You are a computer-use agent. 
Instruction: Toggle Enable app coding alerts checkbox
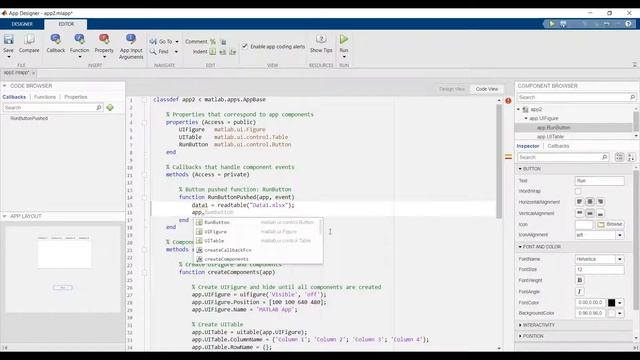[244, 46]
